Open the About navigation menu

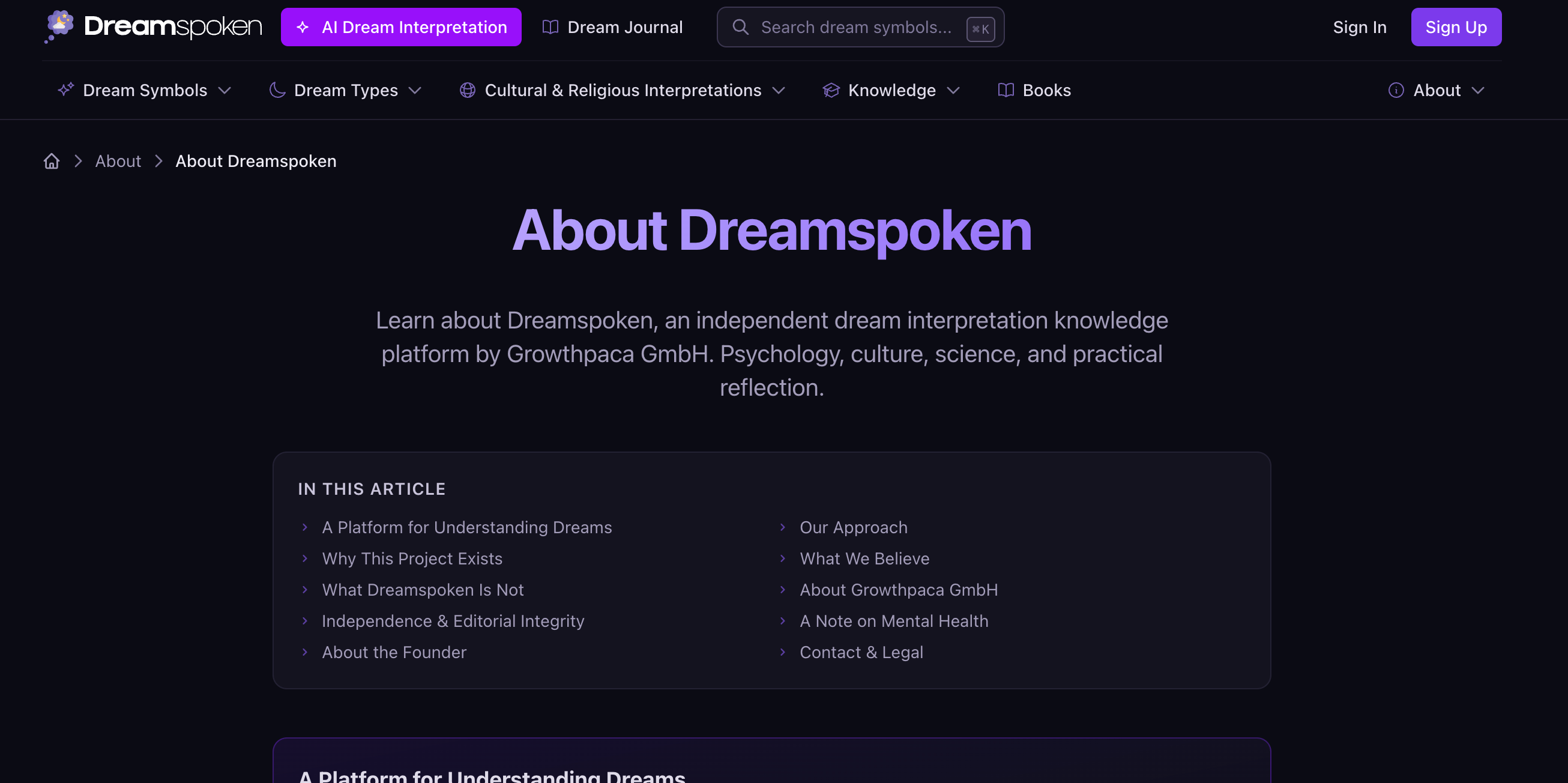coord(1437,90)
